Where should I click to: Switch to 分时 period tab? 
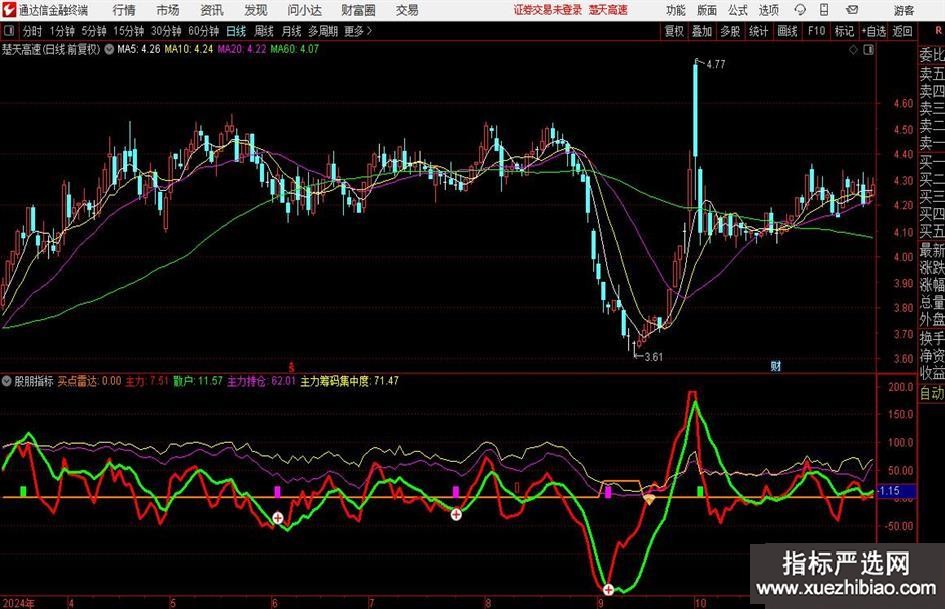pyautogui.click(x=32, y=31)
